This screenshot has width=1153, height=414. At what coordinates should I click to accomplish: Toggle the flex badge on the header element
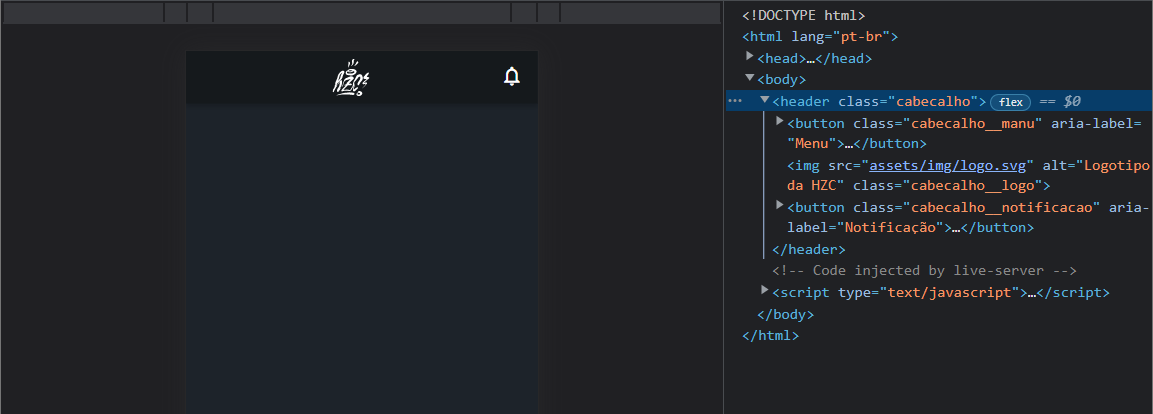pos(1010,102)
